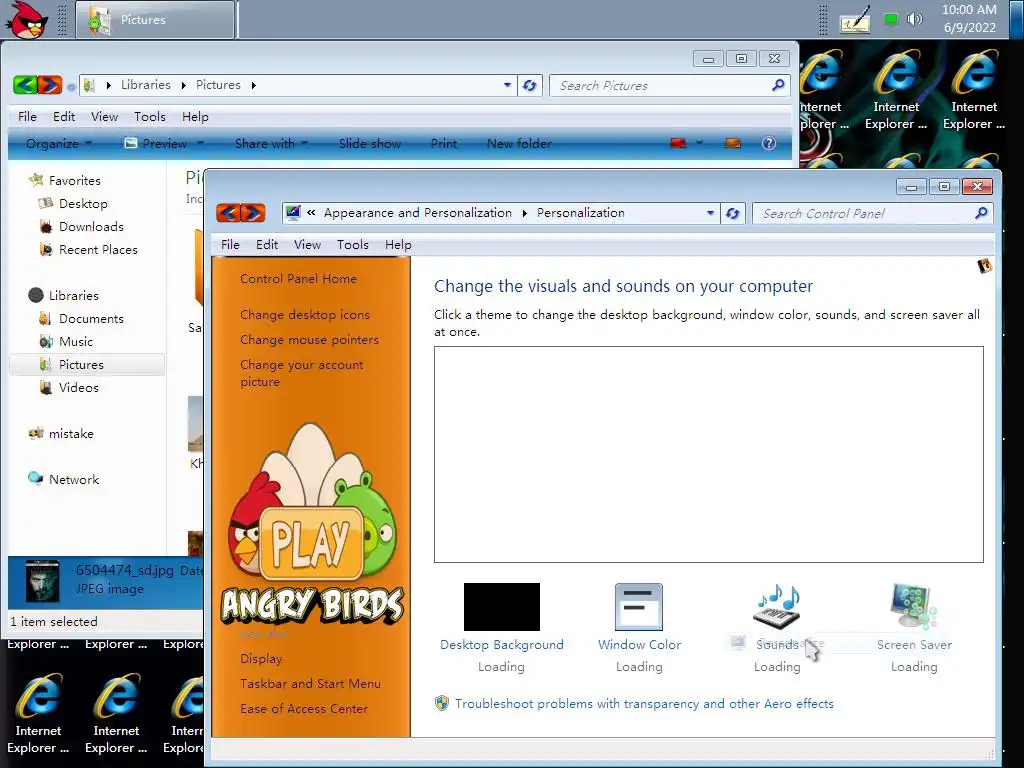Open the Sounds settings icon
This screenshot has width=1024, height=768.
coord(776,607)
